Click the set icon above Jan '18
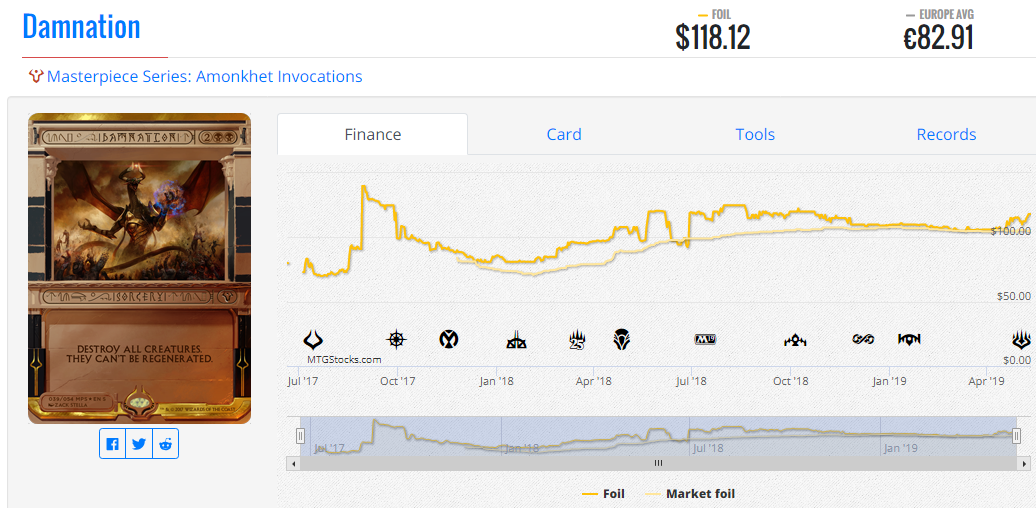Viewport: 1036px width, 508px height. tap(516, 341)
